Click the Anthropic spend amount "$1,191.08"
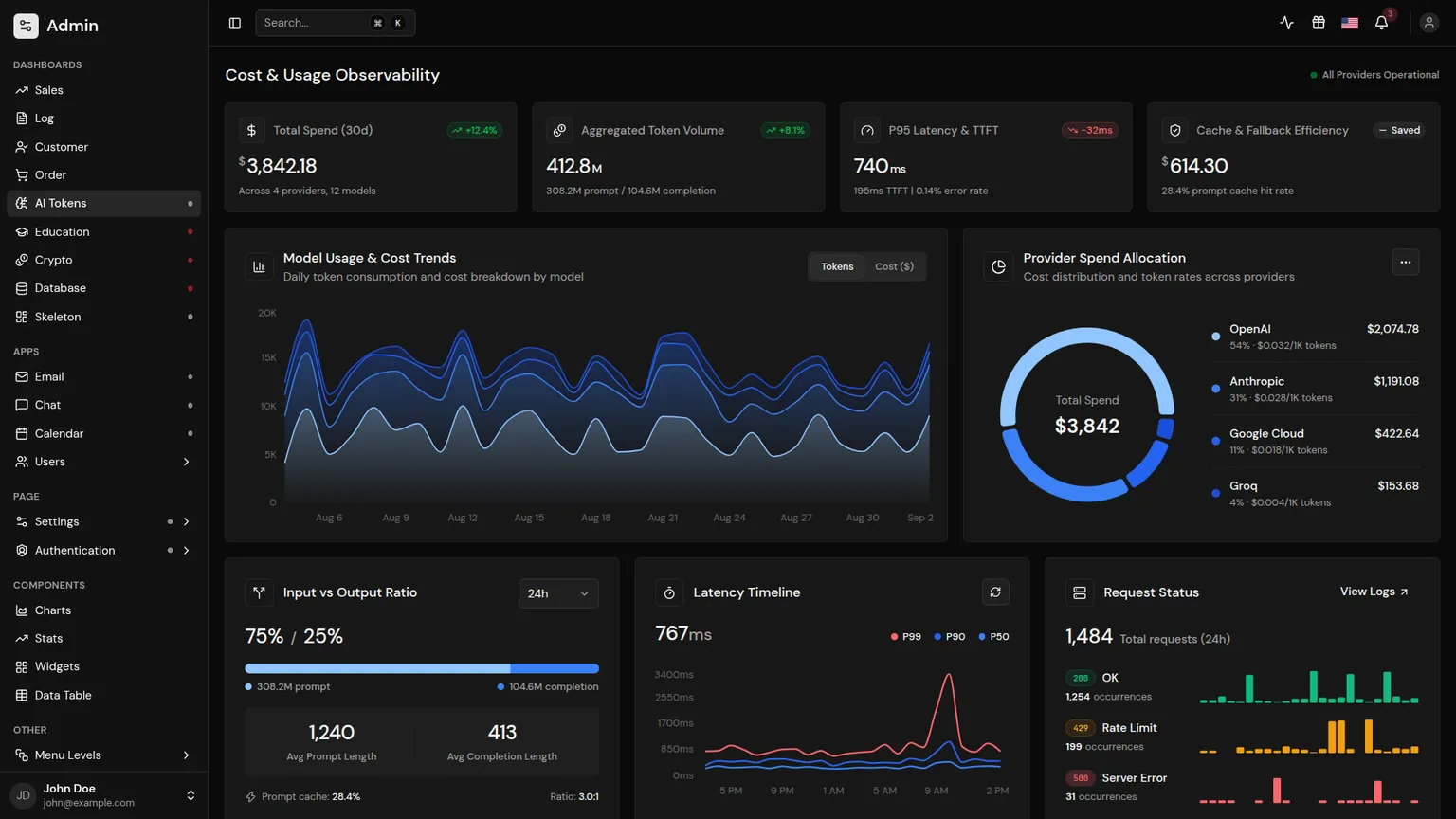 point(1396,381)
